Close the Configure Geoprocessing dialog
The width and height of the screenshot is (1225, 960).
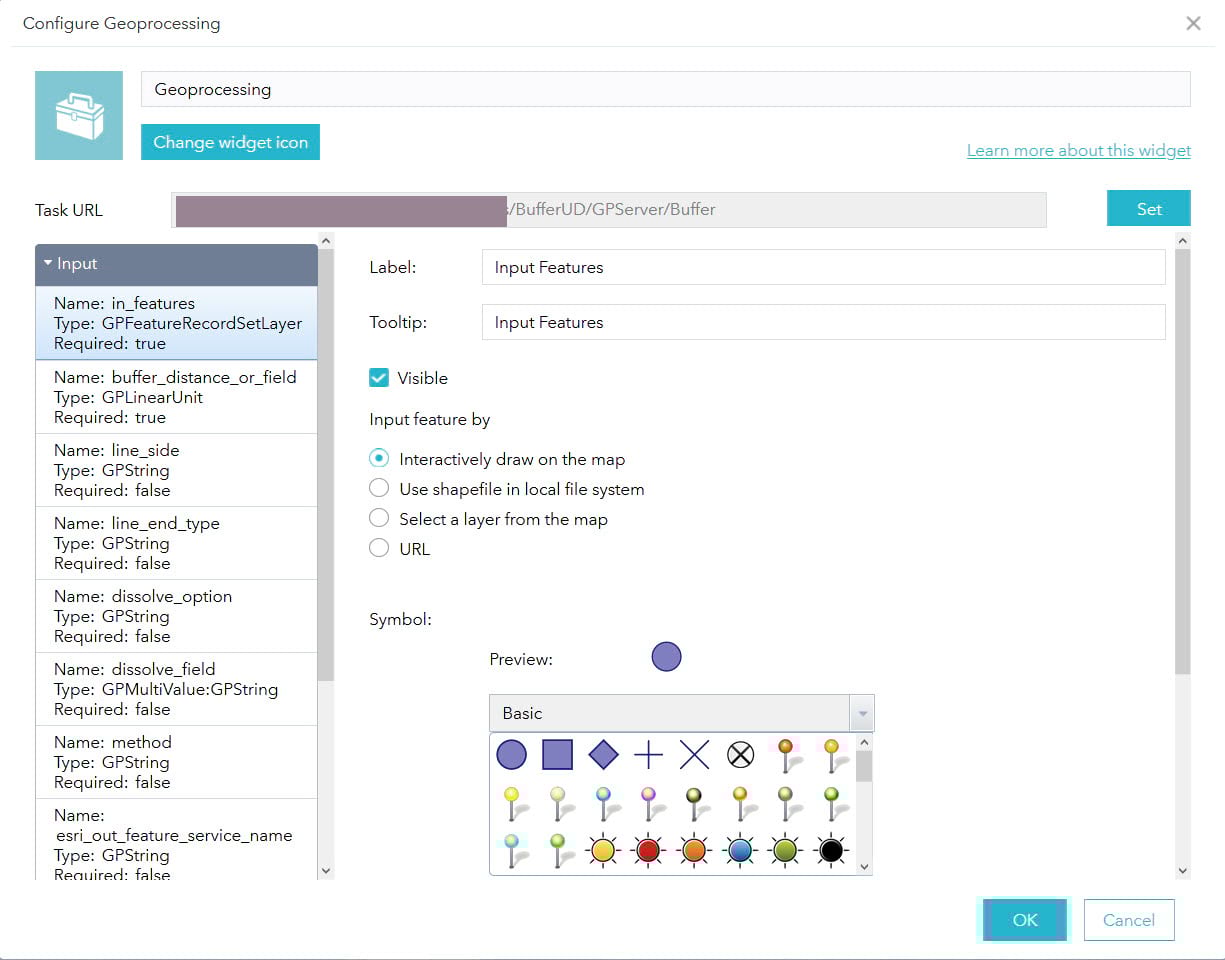[1193, 23]
